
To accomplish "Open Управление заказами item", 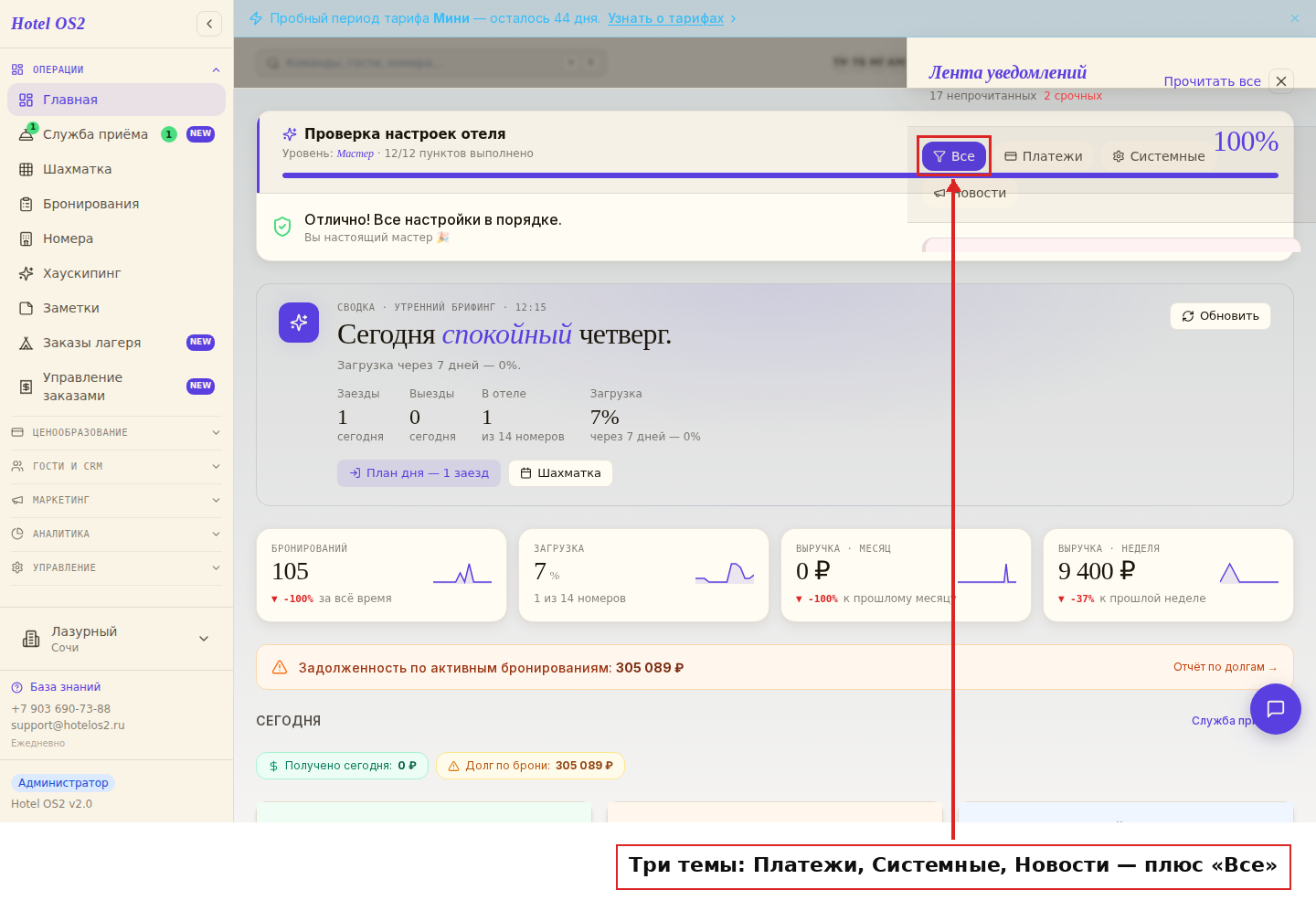I will (x=116, y=387).
